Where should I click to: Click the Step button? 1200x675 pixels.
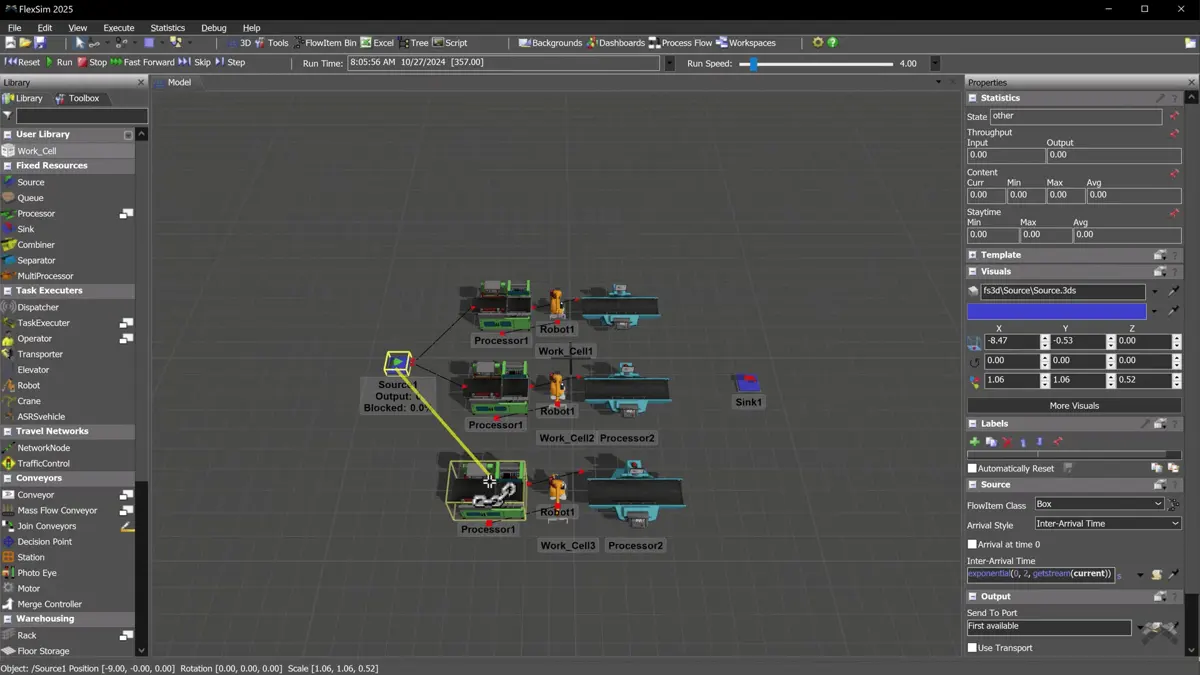(230, 62)
